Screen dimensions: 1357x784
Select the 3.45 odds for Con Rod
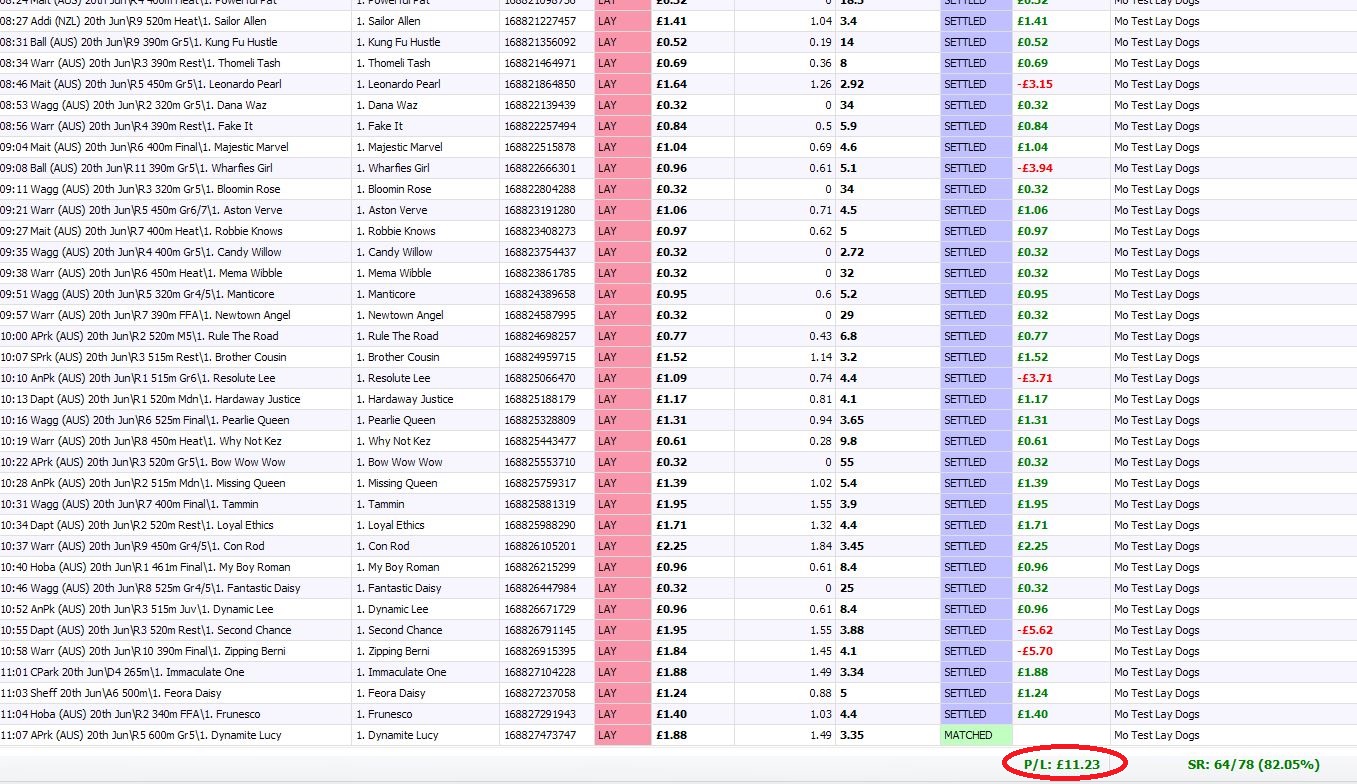click(852, 546)
